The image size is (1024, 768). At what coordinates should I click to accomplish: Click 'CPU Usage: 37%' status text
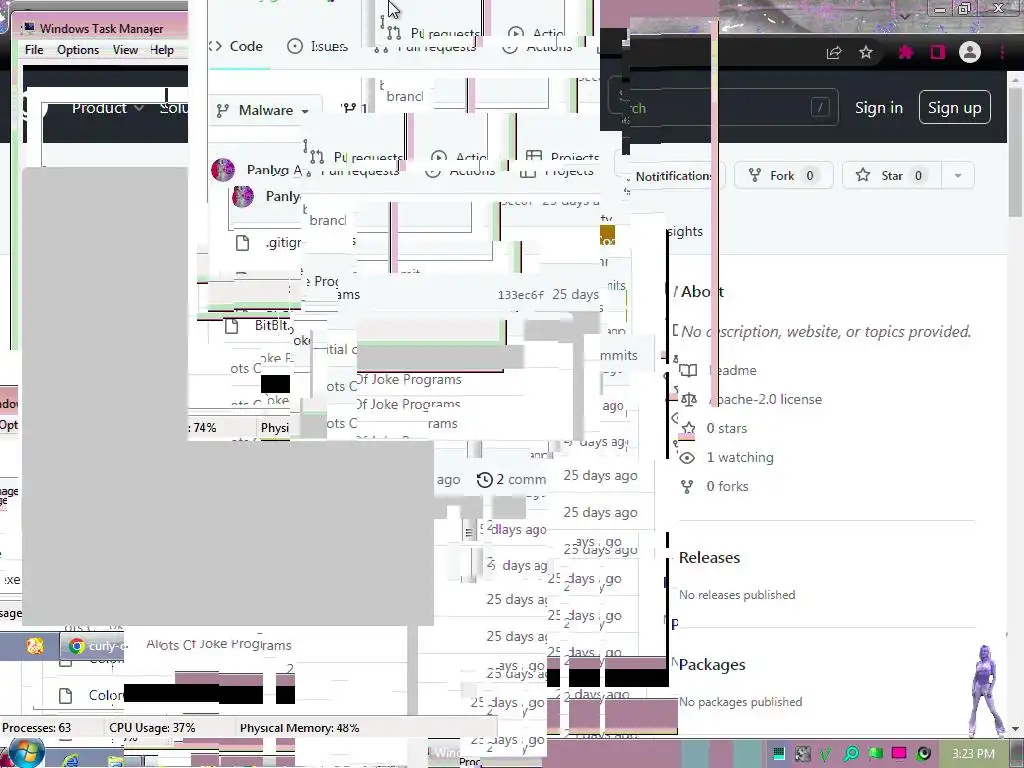(152, 728)
